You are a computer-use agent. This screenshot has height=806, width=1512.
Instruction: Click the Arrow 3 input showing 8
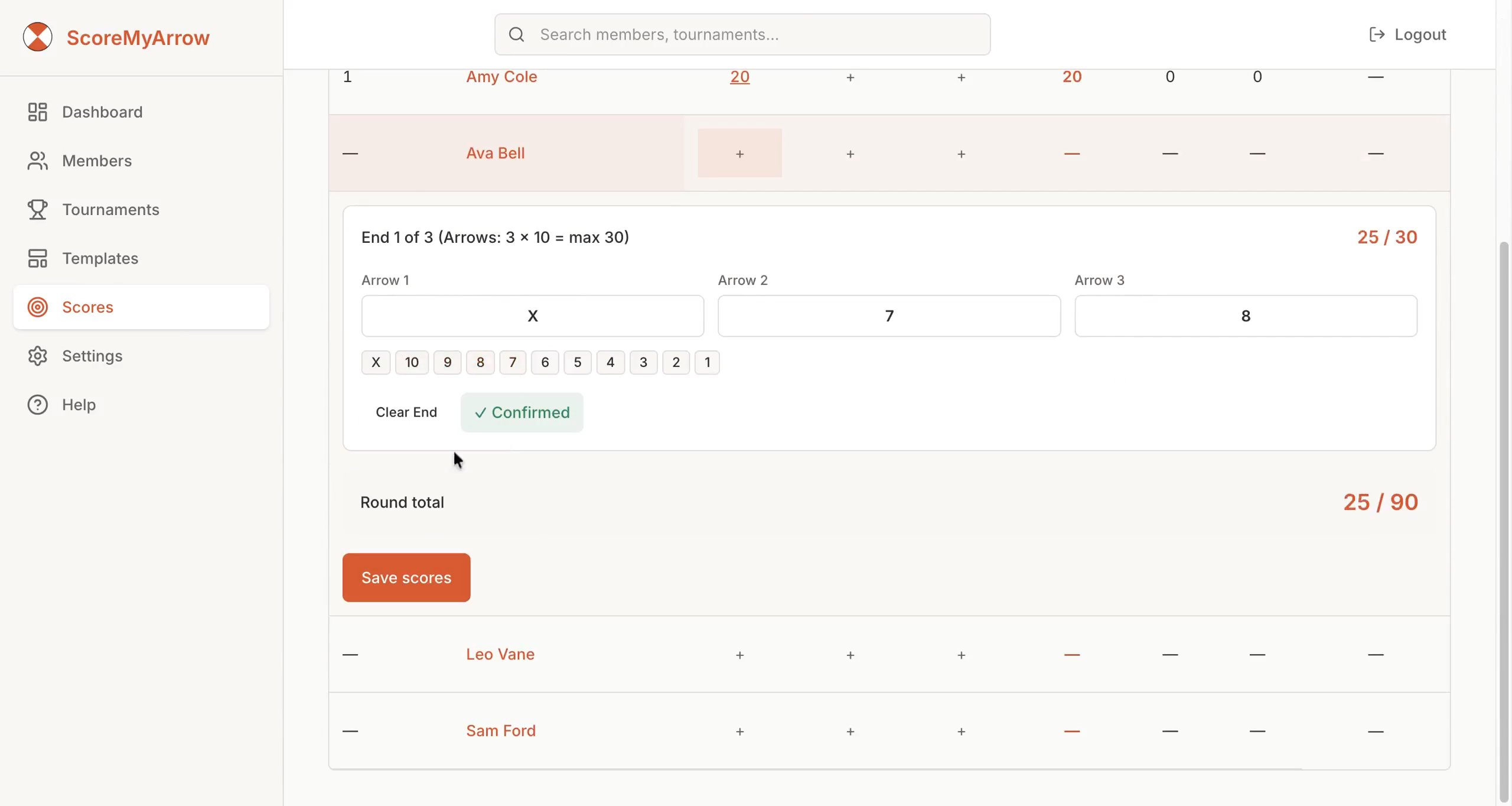click(1246, 316)
